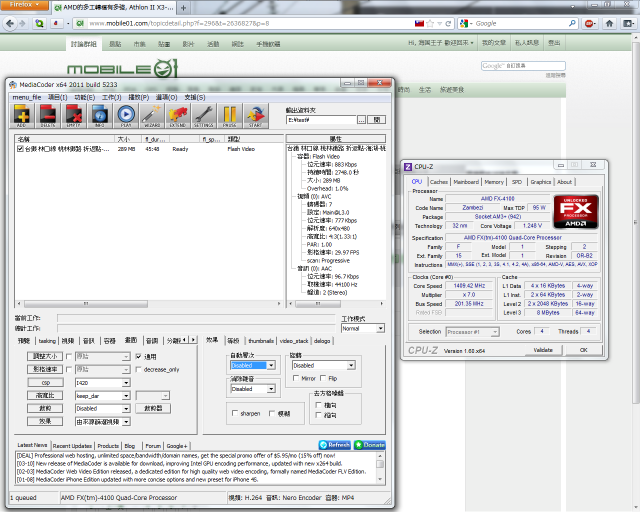Click the DELETE file toolbar icon
The height and width of the screenshot is (512, 640).
point(48,116)
